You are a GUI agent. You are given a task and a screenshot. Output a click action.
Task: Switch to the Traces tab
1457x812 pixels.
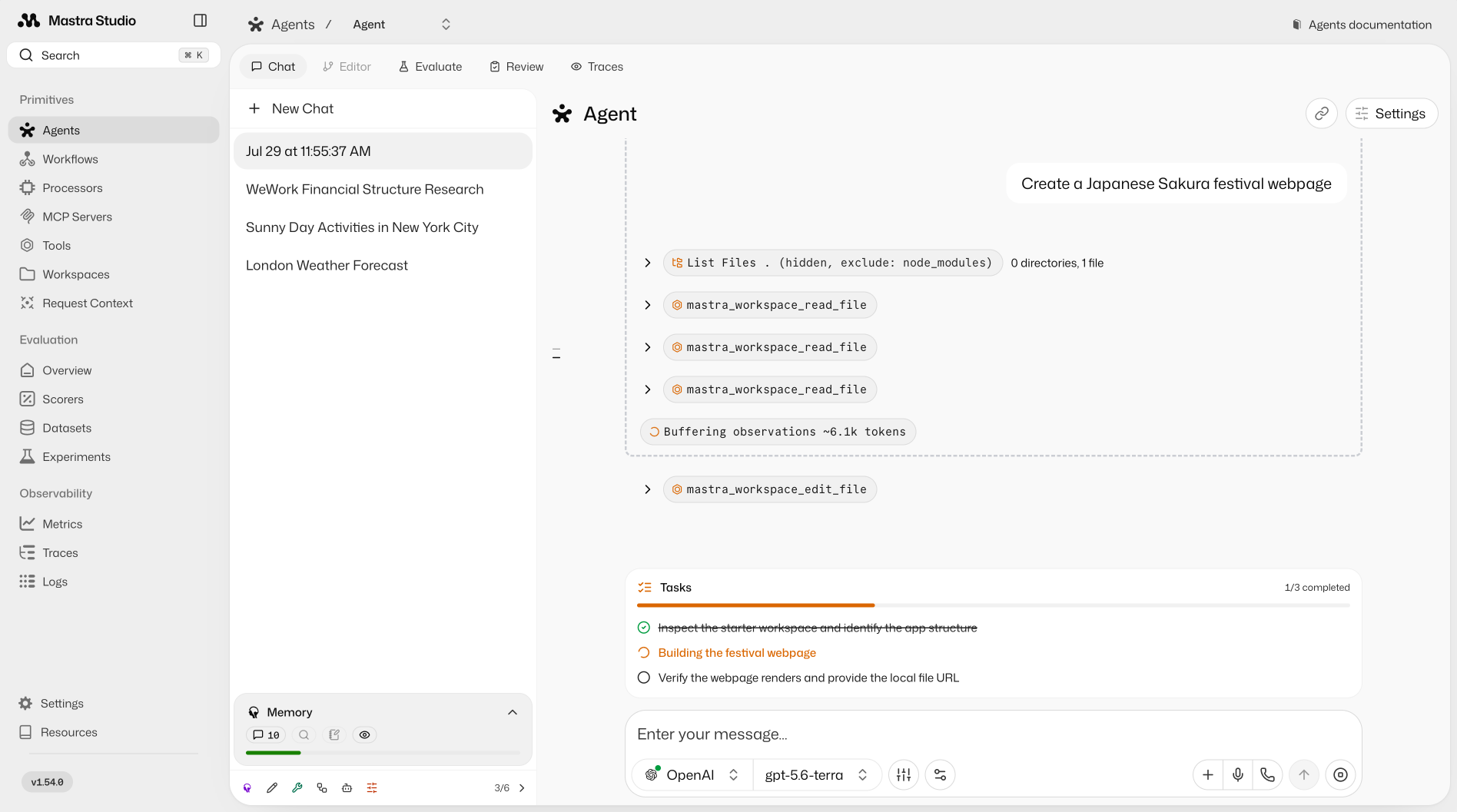click(597, 67)
